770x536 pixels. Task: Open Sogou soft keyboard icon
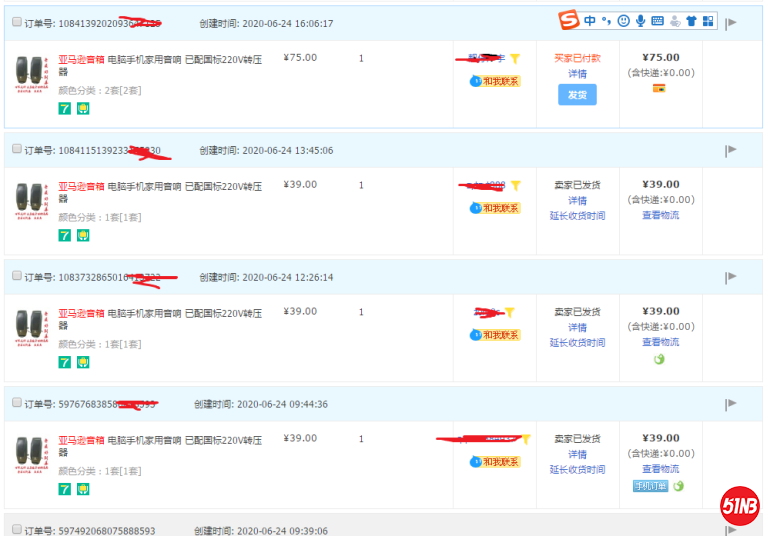click(657, 20)
